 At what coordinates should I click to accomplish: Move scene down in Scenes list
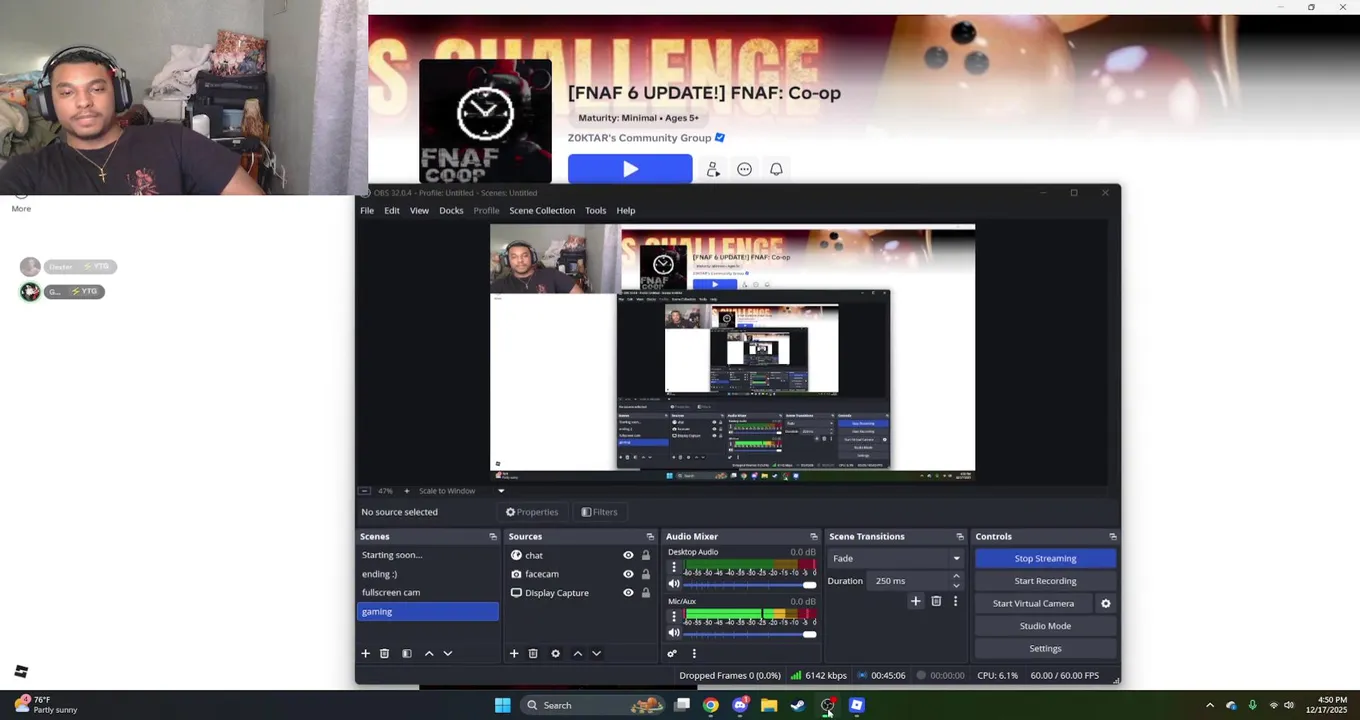point(447,653)
